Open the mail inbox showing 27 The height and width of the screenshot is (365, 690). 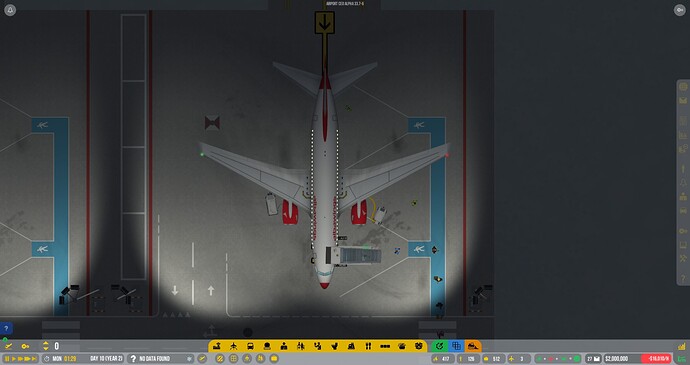click(x=593, y=359)
